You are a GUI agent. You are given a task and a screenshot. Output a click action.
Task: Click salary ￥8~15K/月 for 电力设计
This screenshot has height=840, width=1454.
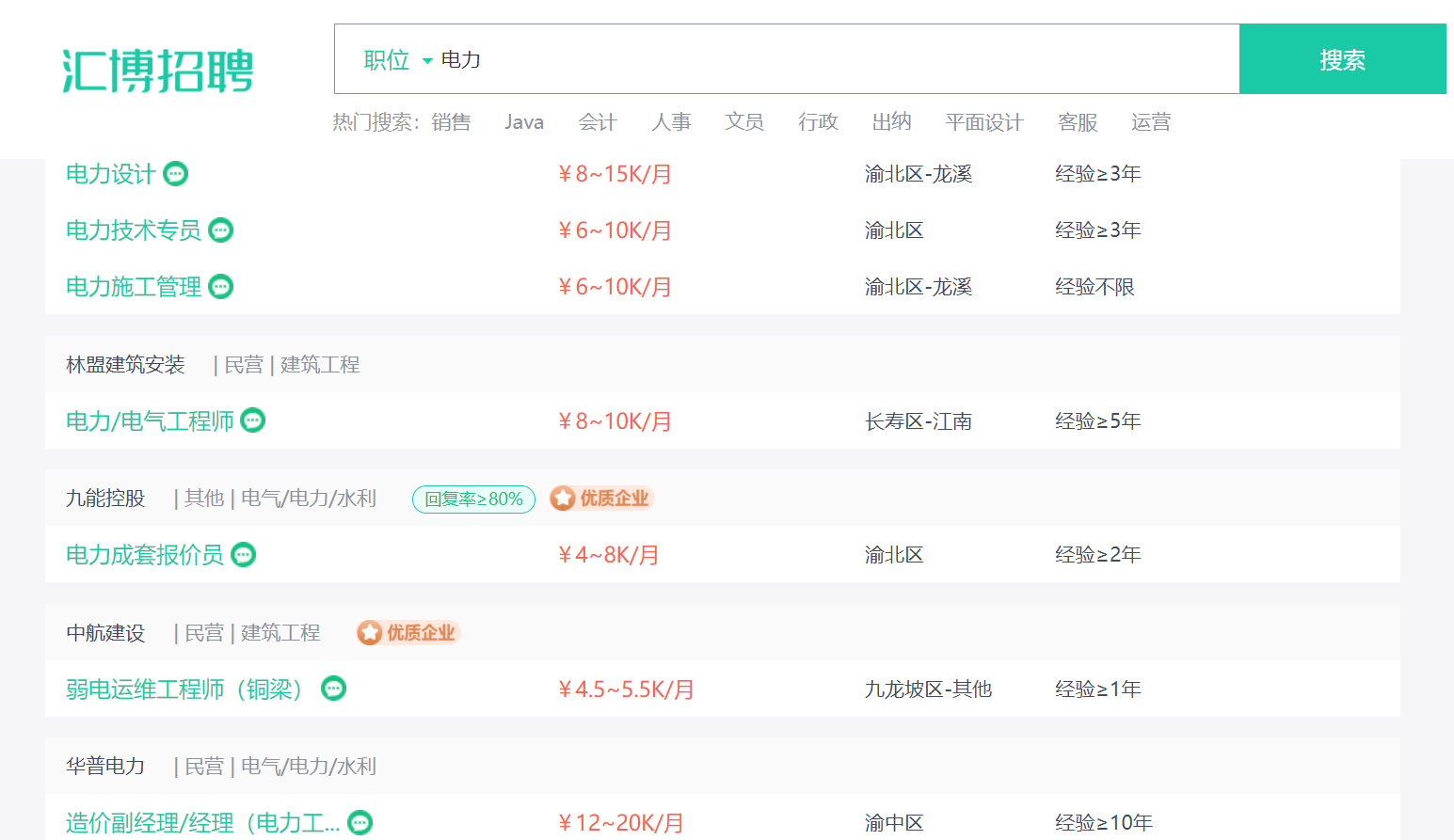(x=615, y=174)
